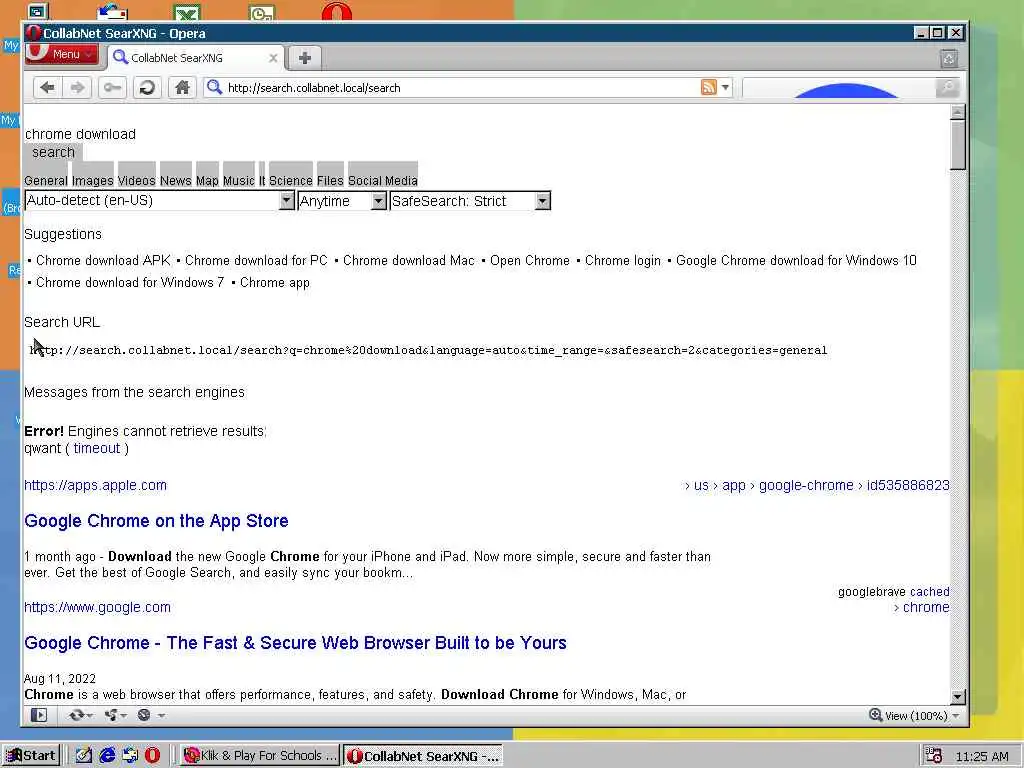Click the chrome download query field
This screenshot has width=1024, height=768.
[80, 134]
